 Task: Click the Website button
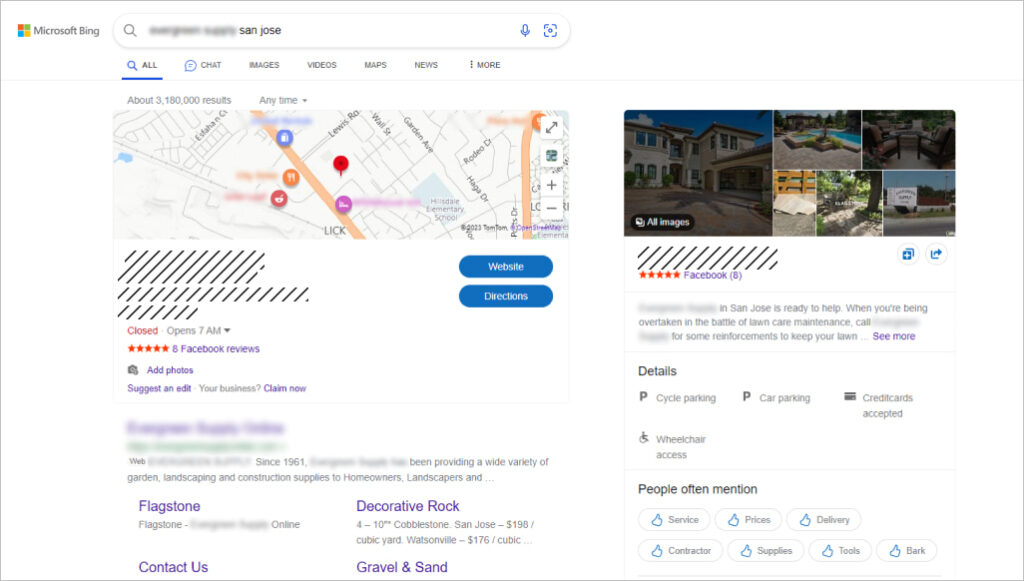coord(505,266)
